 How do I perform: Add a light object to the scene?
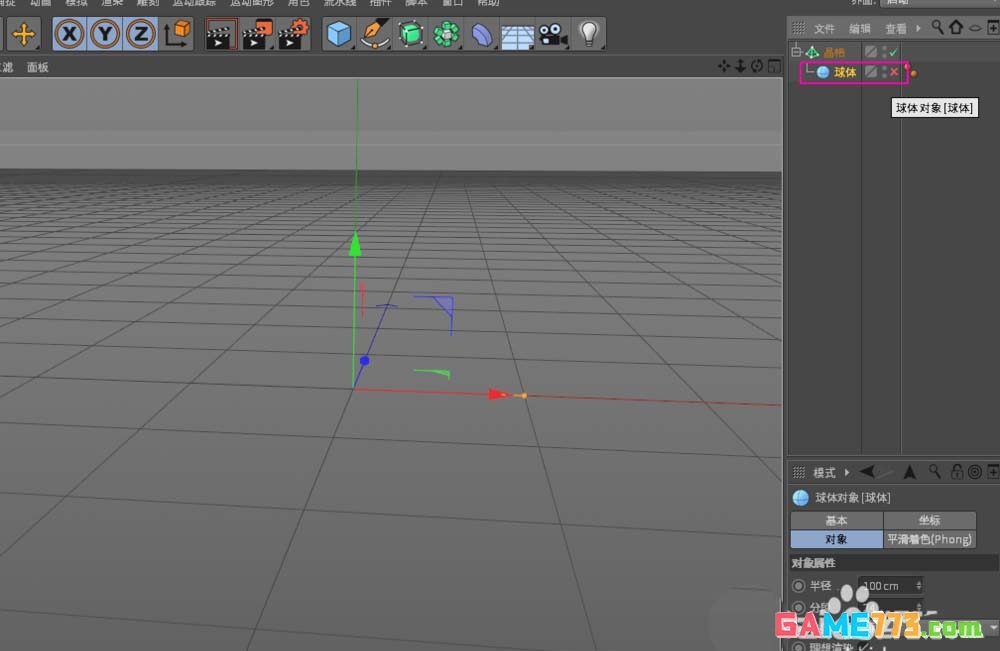coord(588,33)
